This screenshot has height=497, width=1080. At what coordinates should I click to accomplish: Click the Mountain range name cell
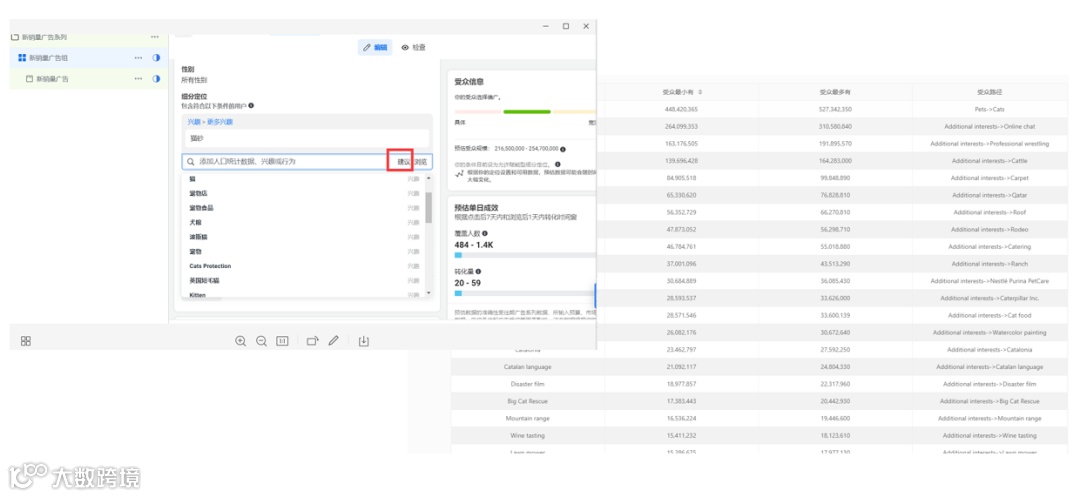click(x=528, y=419)
